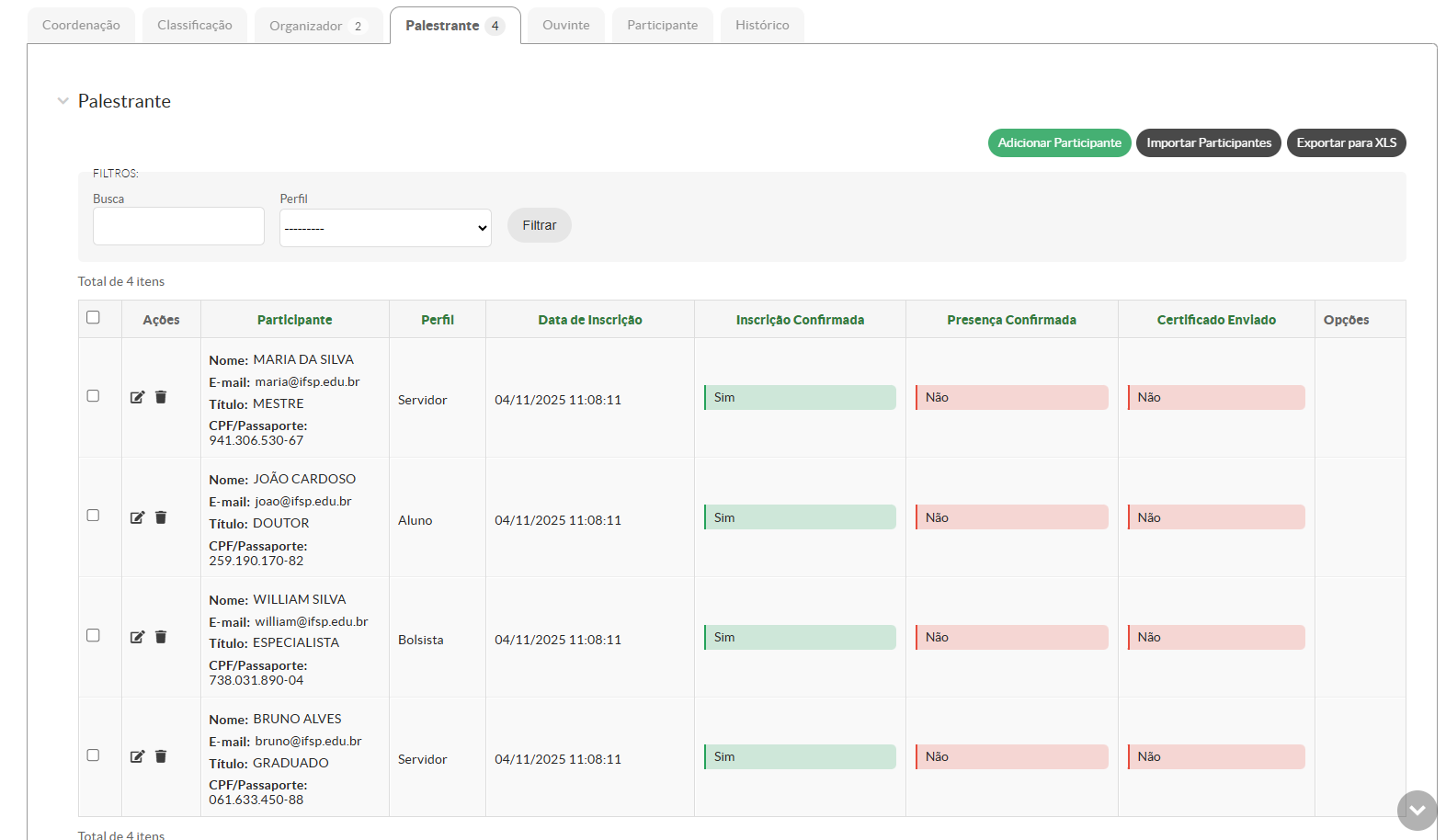Viewport: 1446px width, 840px height.
Task: Collapse the Palestrante section chevron
Action: click(x=63, y=101)
